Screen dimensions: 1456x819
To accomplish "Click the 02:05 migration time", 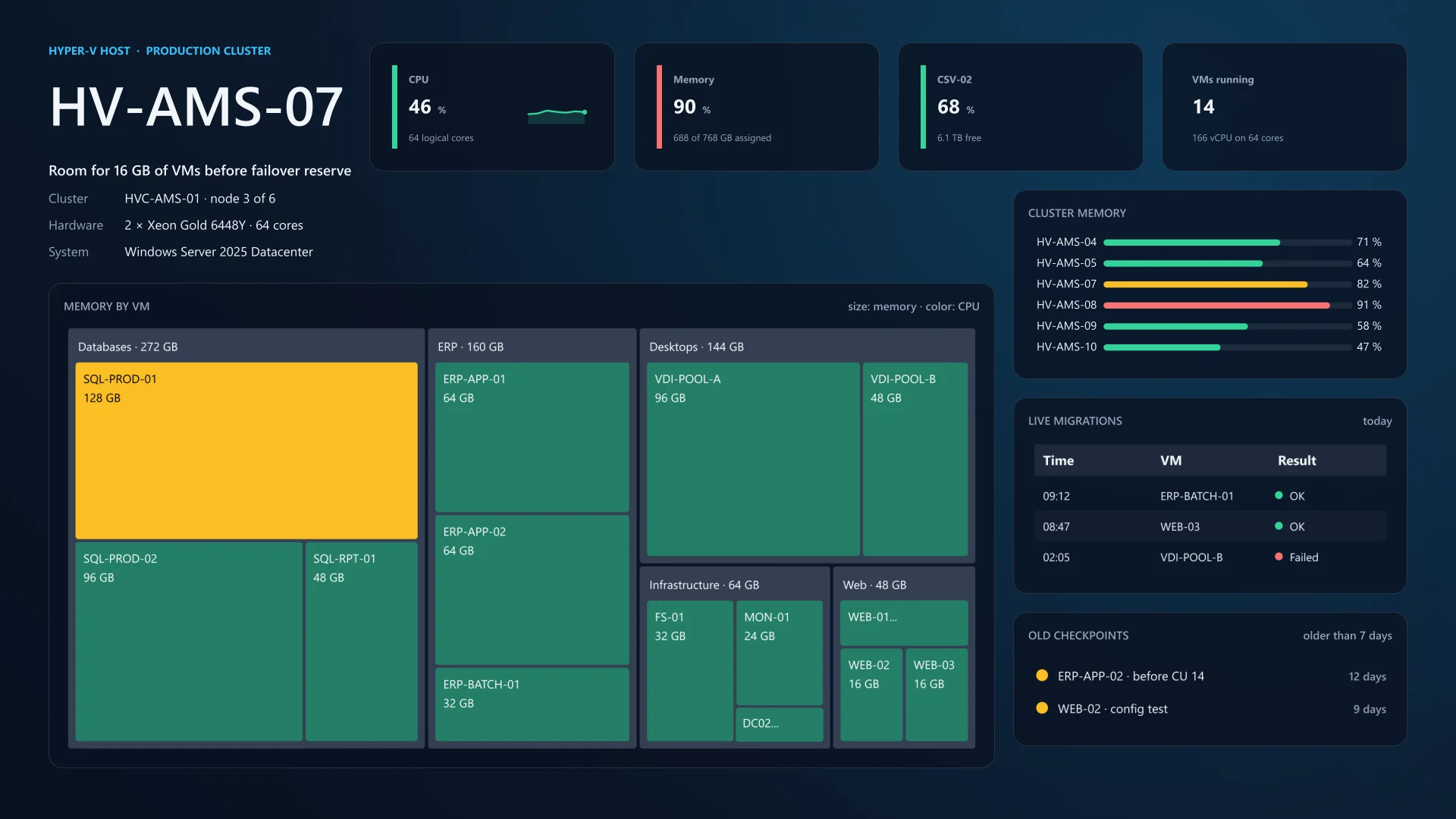I will tap(1056, 557).
